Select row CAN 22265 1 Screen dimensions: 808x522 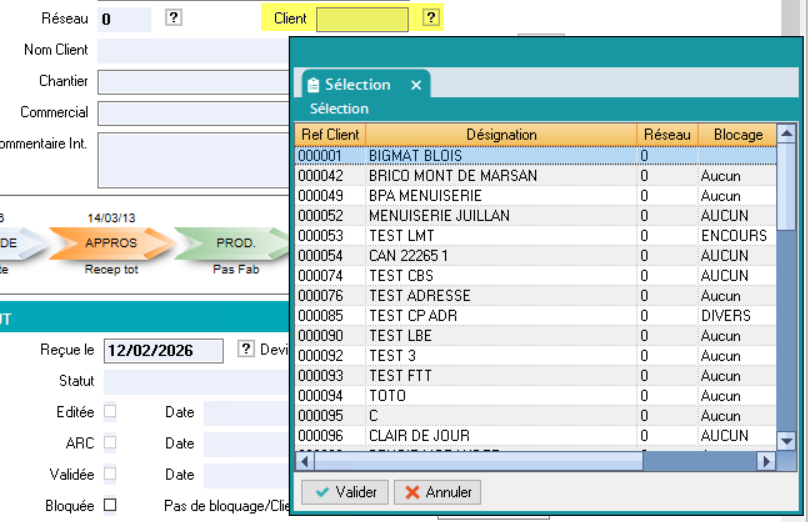[536, 256]
